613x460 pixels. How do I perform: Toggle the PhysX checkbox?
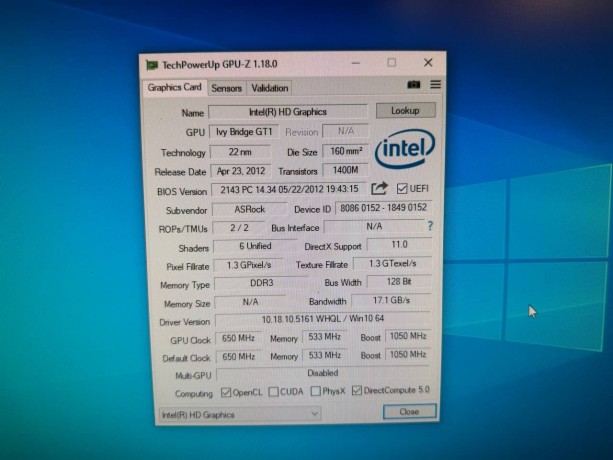coord(315,391)
